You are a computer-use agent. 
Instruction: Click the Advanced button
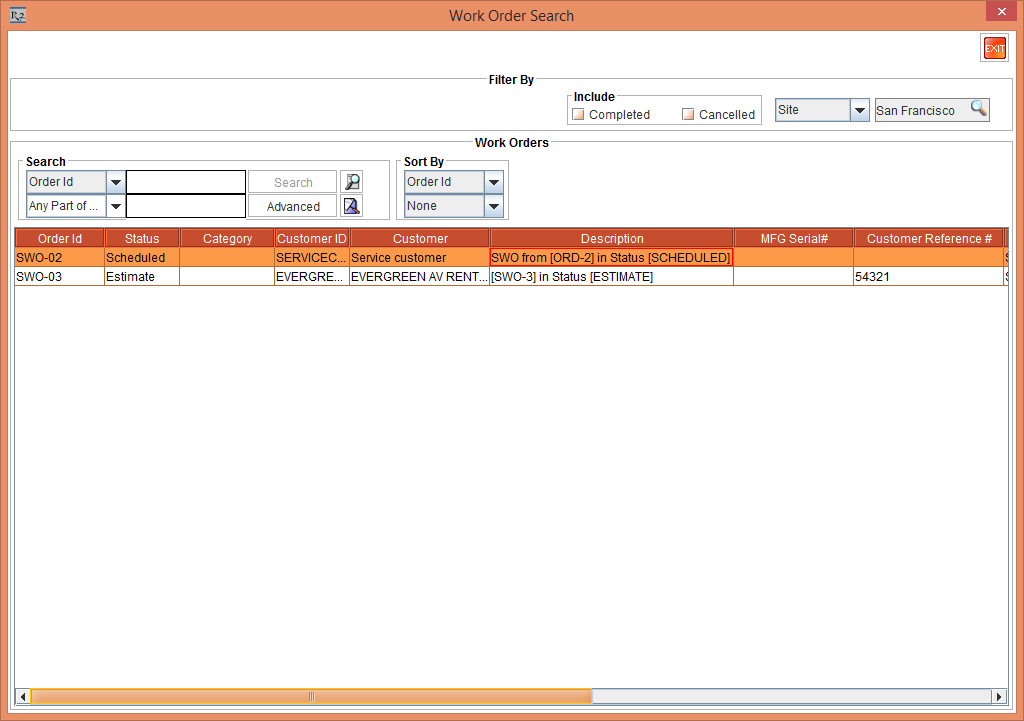pos(292,205)
